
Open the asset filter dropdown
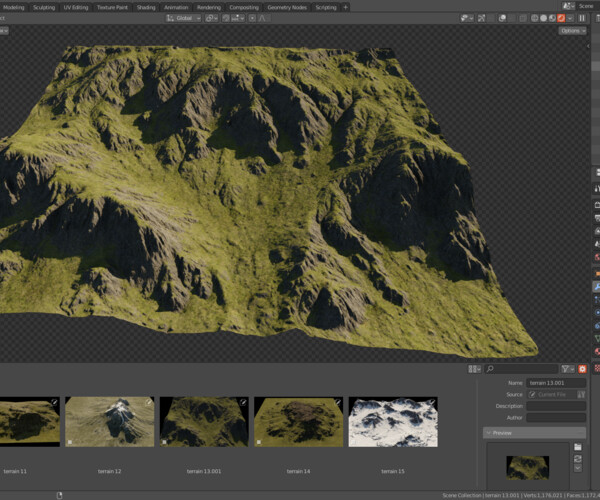(568, 369)
